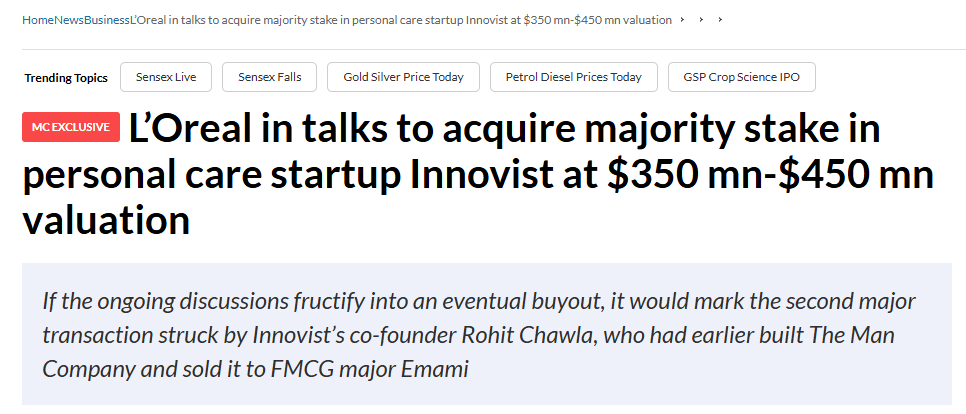Select the Sensex Falls trending topic

coord(269,77)
